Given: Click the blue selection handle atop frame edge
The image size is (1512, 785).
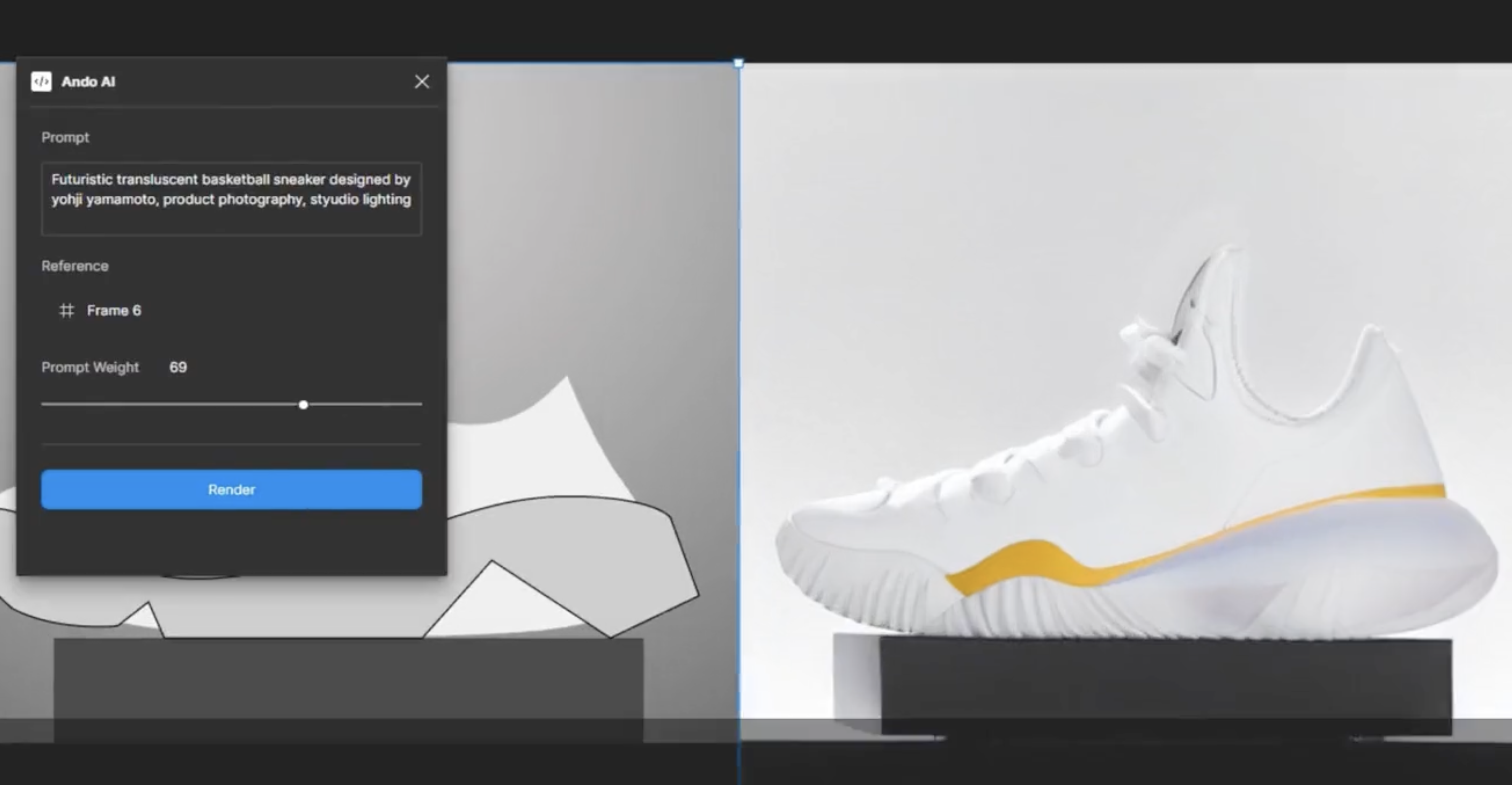Looking at the screenshot, I should tap(738, 63).
